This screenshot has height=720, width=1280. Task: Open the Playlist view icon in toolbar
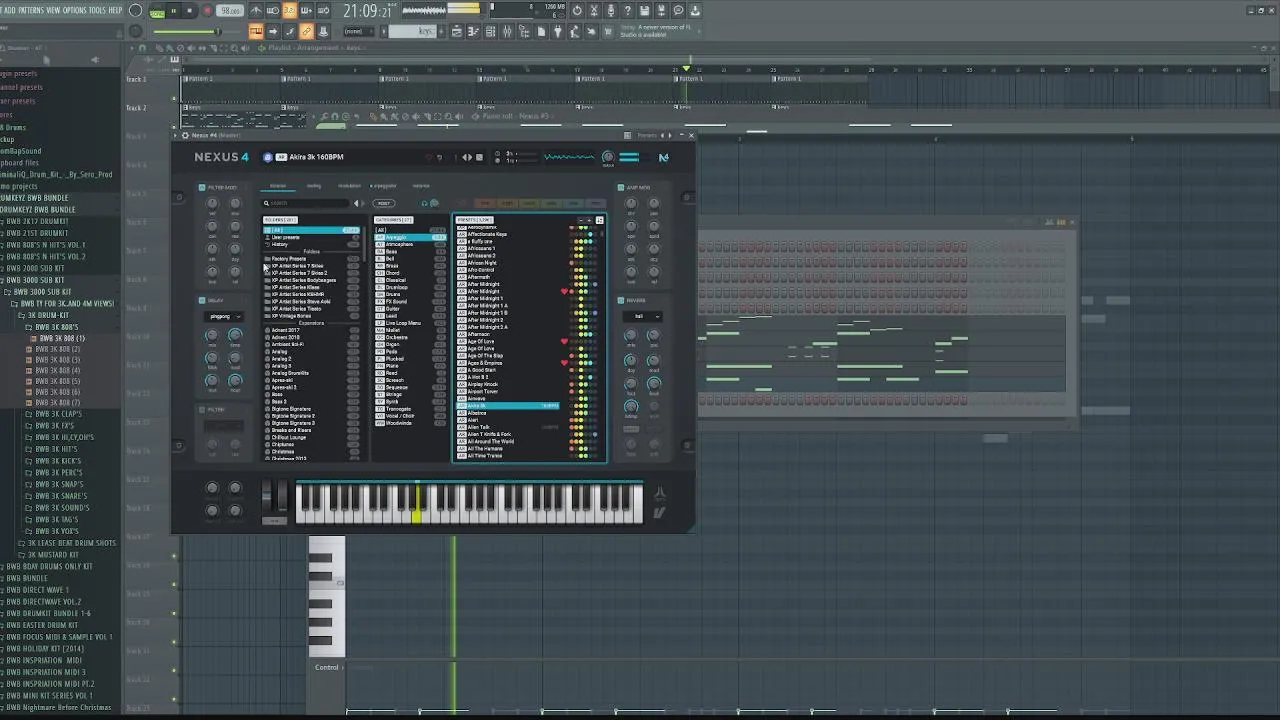click(457, 31)
